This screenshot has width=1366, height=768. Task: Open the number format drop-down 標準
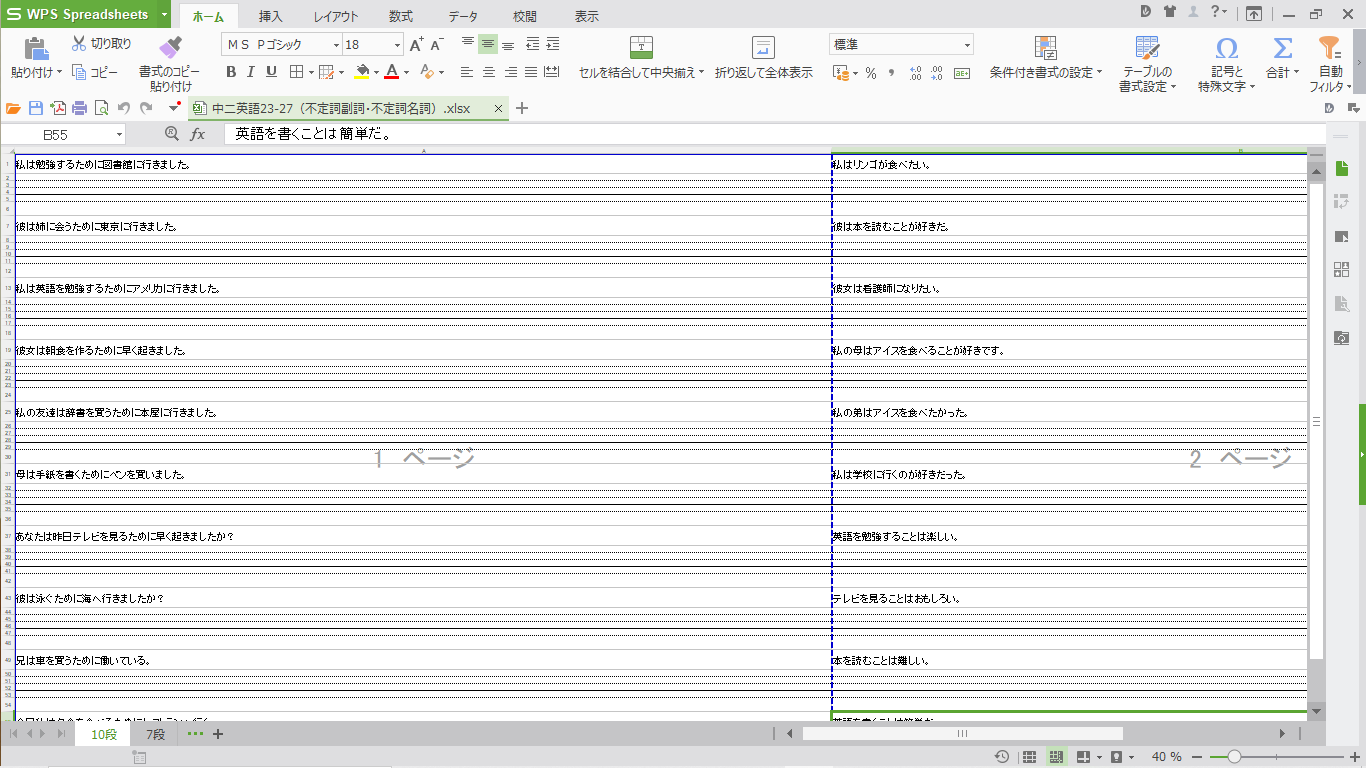click(x=967, y=45)
